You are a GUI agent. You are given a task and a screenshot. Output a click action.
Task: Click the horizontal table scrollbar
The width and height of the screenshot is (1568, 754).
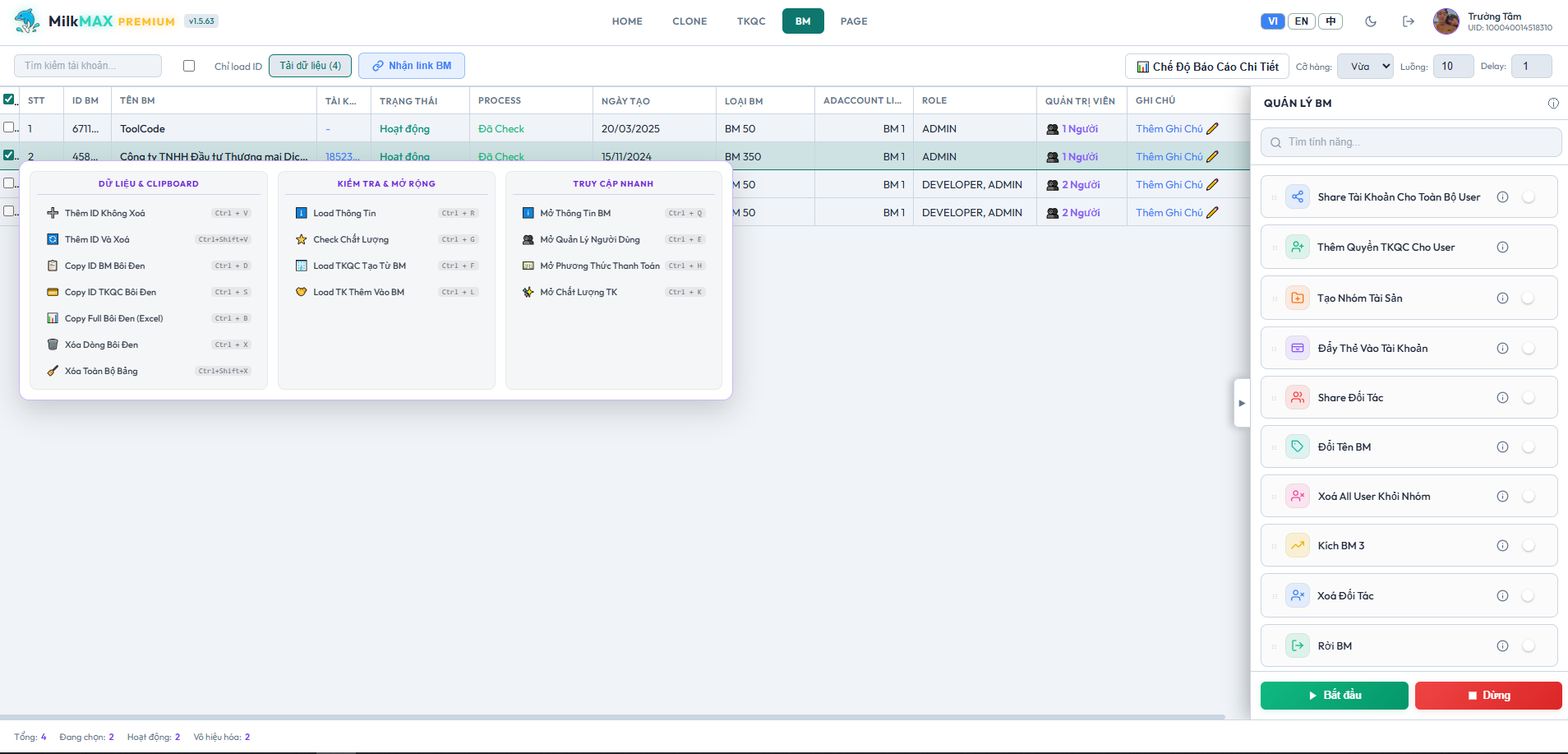click(x=612, y=717)
